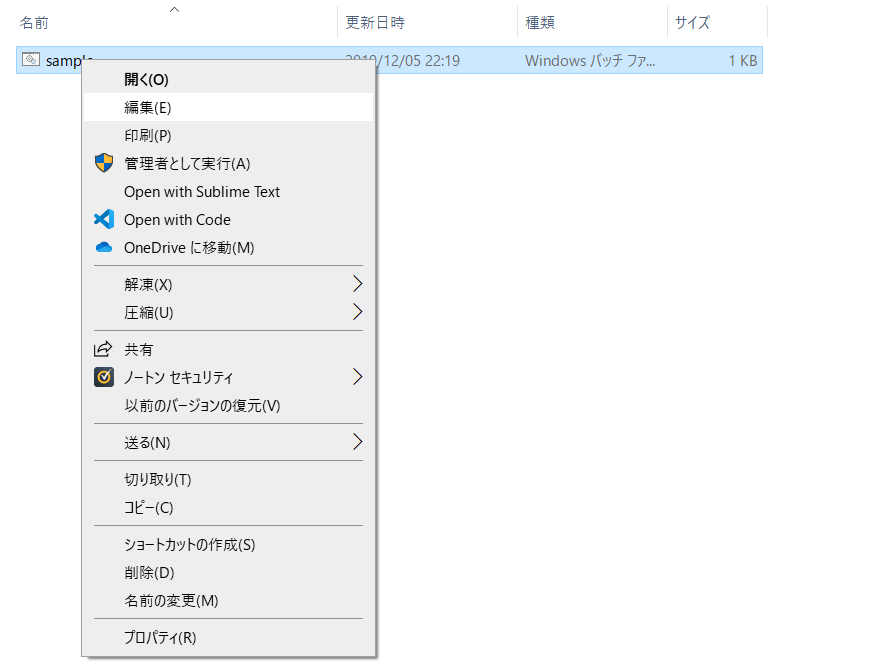The width and height of the screenshot is (874, 672).
Task: Expand arrow beside 送る(N)
Action: [x=357, y=442]
